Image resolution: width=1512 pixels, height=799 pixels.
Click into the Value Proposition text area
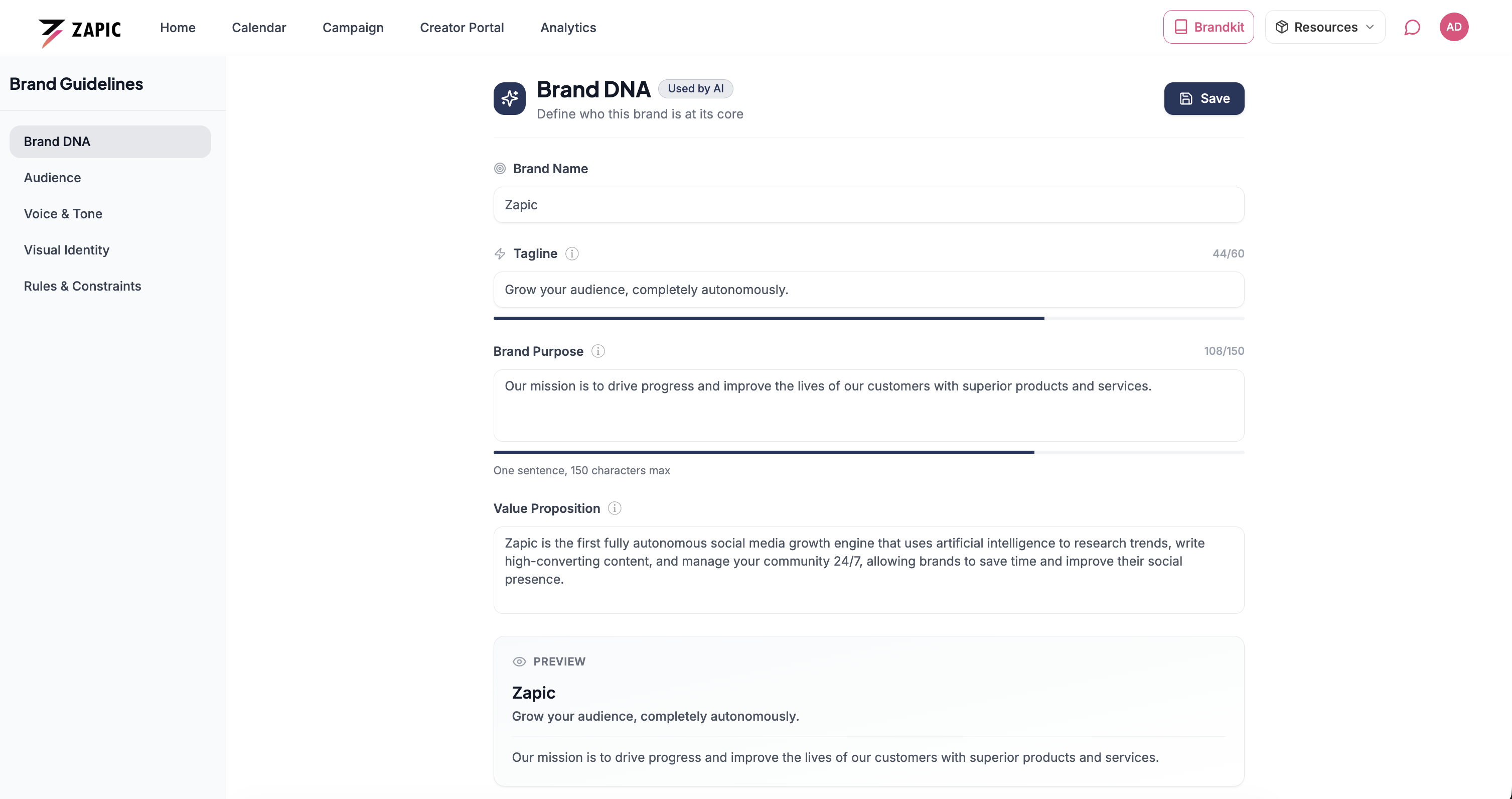(x=868, y=570)
